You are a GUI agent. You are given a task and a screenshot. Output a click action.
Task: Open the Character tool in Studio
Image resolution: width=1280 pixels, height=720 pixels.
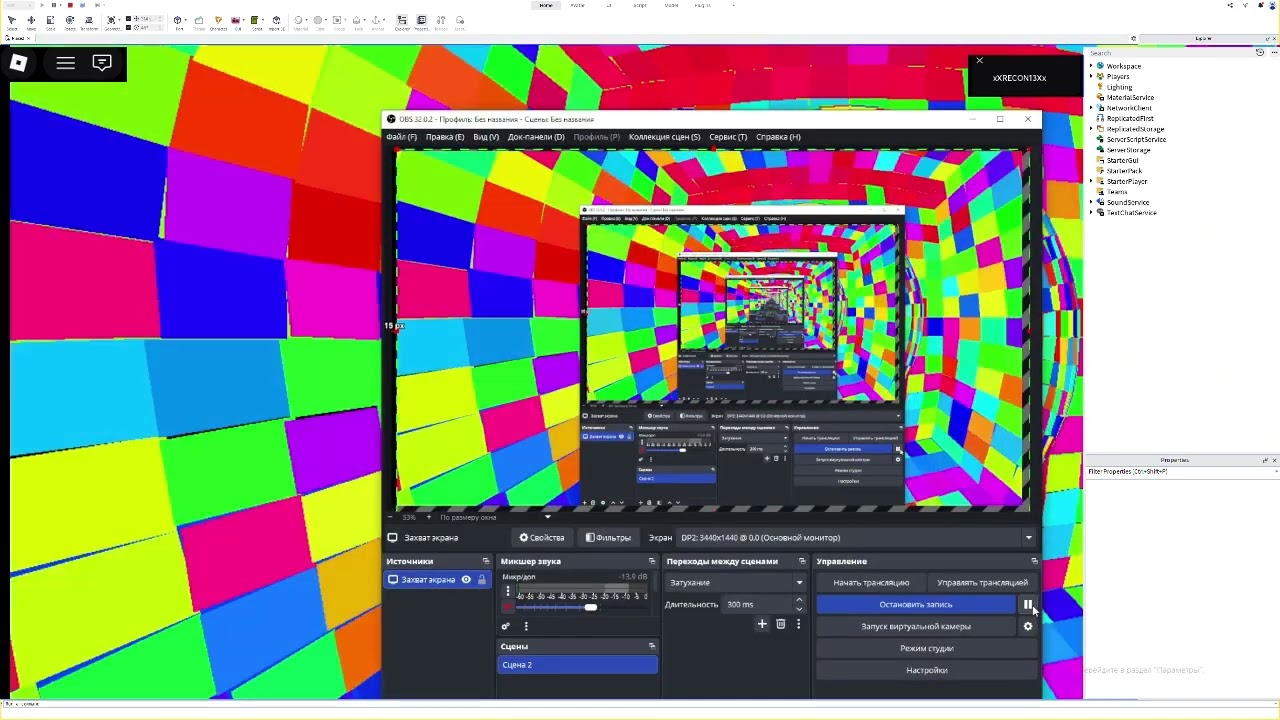point(219,21)
